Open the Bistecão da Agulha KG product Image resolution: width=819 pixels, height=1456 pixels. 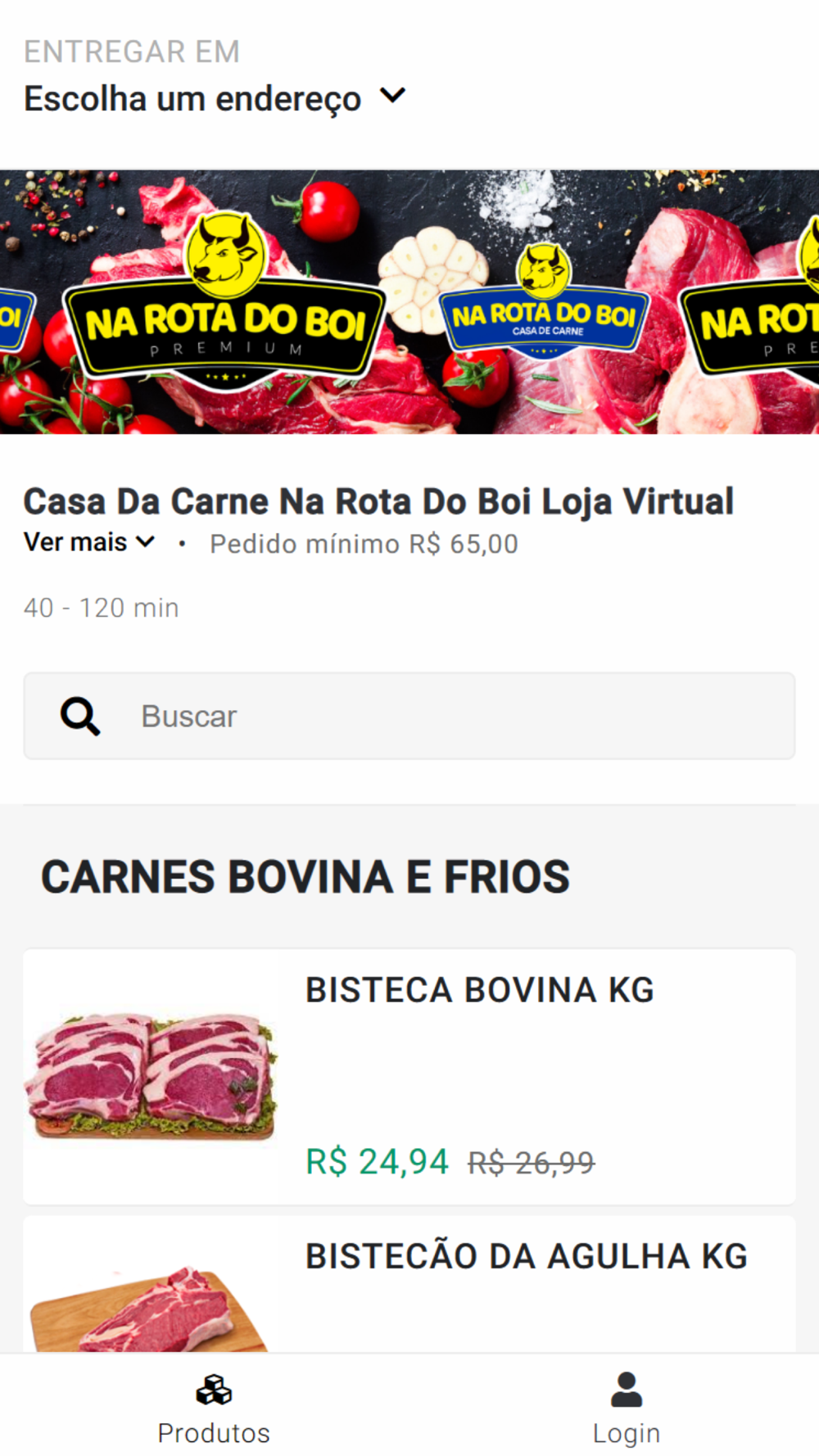coord(409,1284)
